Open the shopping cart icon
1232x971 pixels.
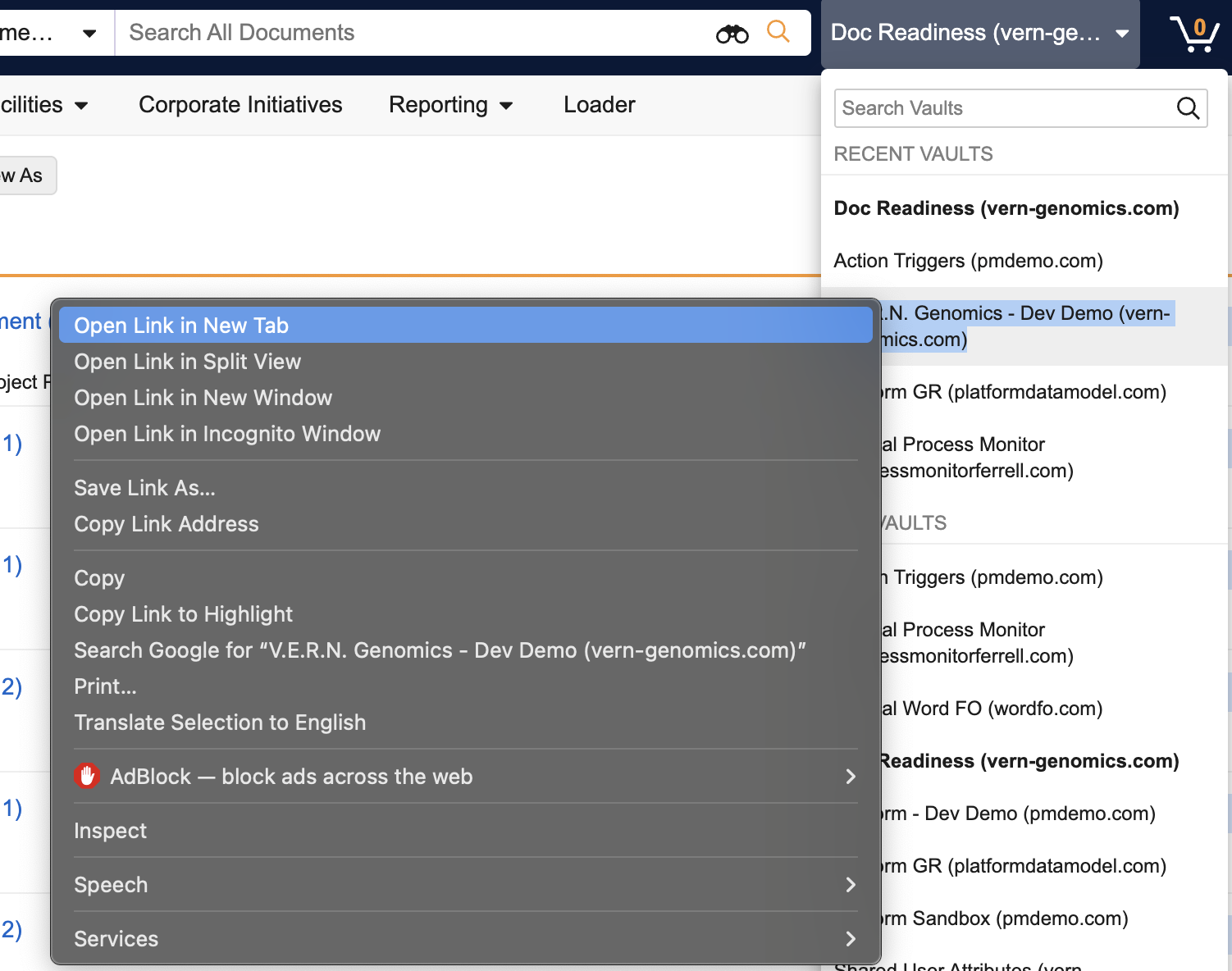tap(1193, 34)
